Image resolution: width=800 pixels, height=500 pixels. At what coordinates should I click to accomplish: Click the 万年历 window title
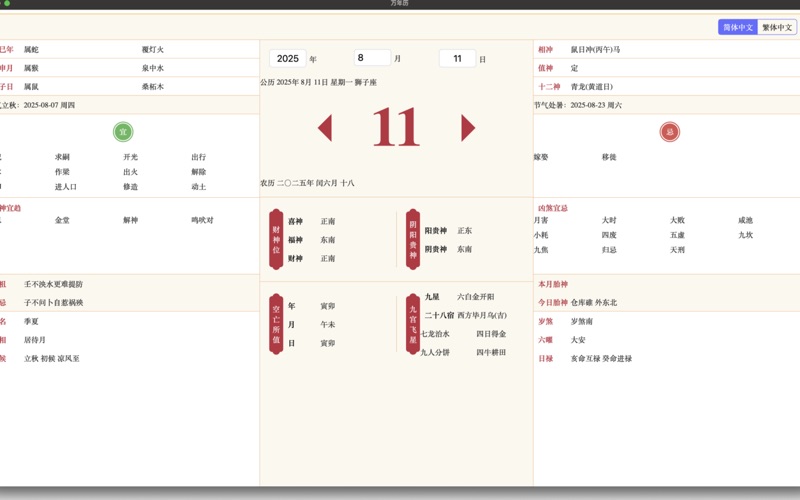(399, 3)
